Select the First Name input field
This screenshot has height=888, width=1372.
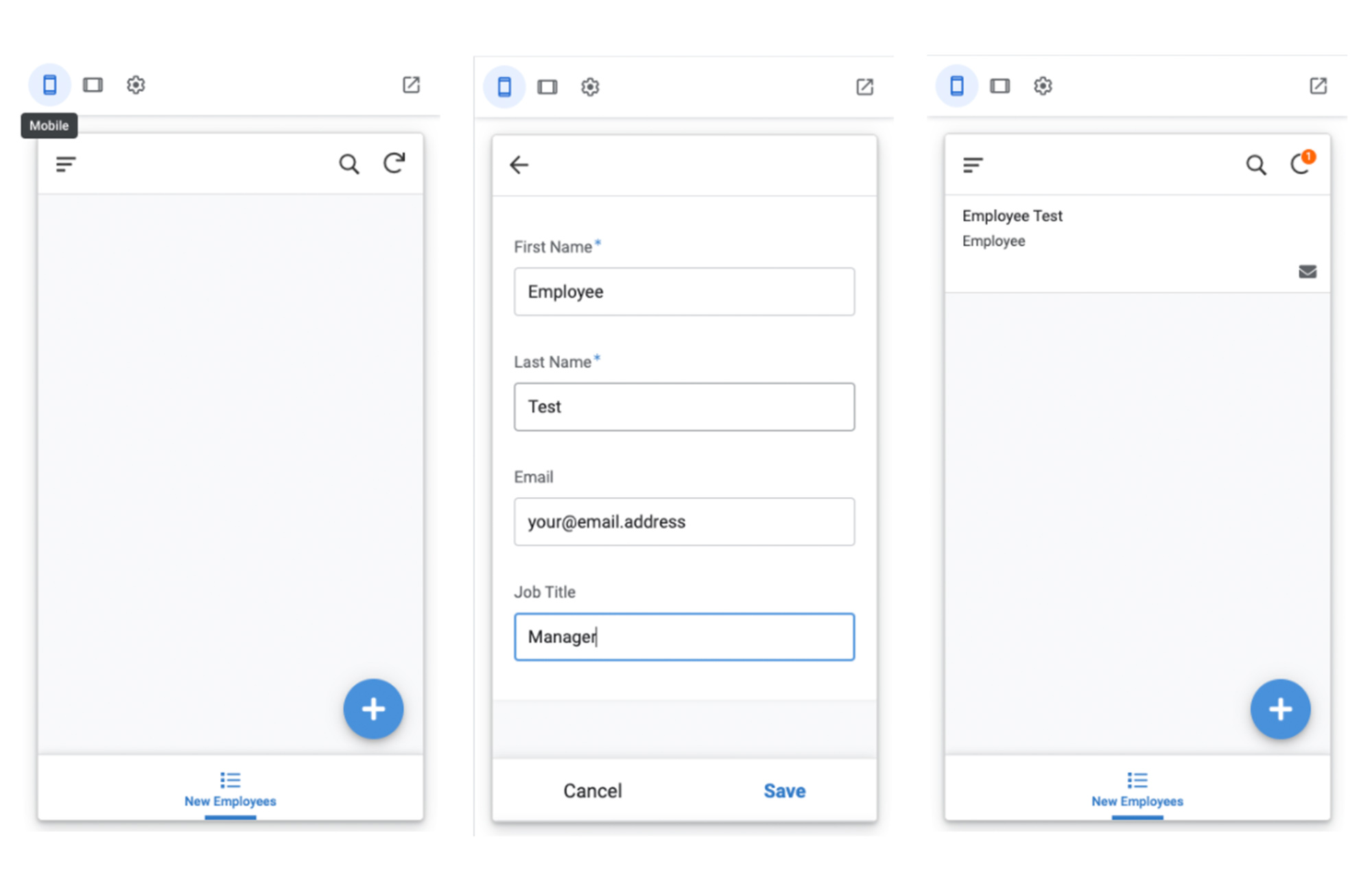pos(684,292)
